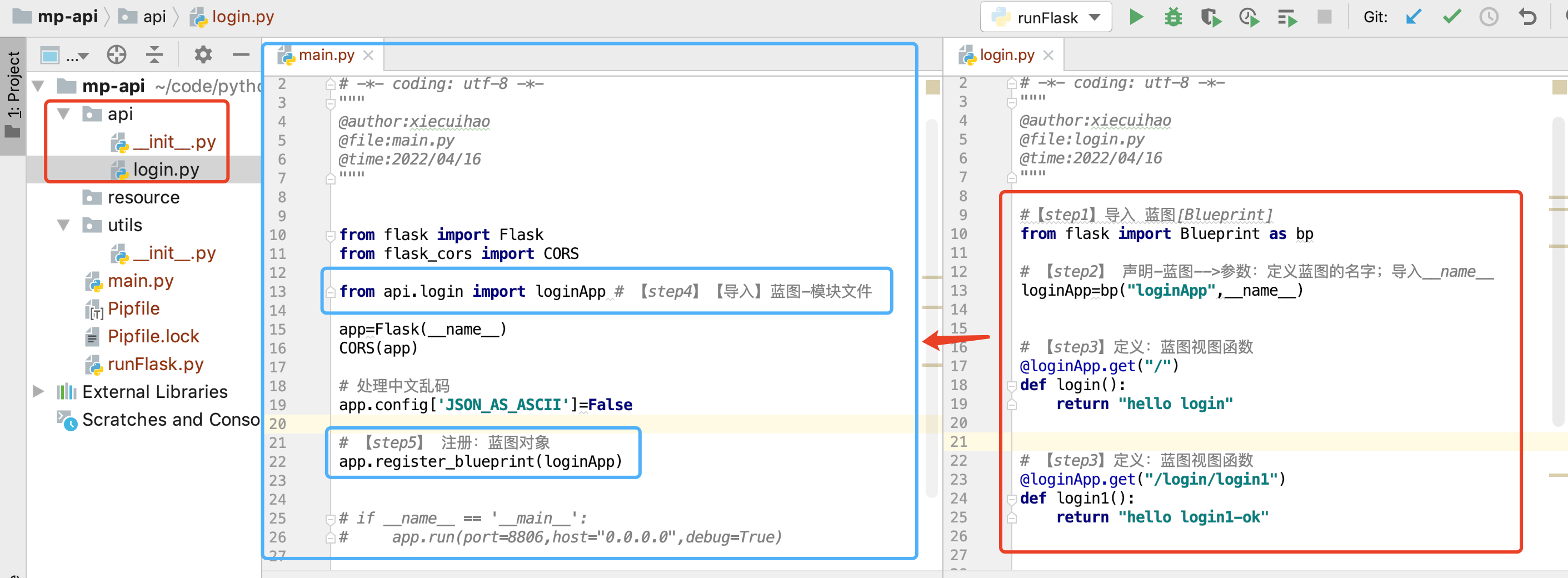Click 'from flask_cors import CORS' line
The image size is (1568, 578).
pyautogui.click(x=459, y=254)
